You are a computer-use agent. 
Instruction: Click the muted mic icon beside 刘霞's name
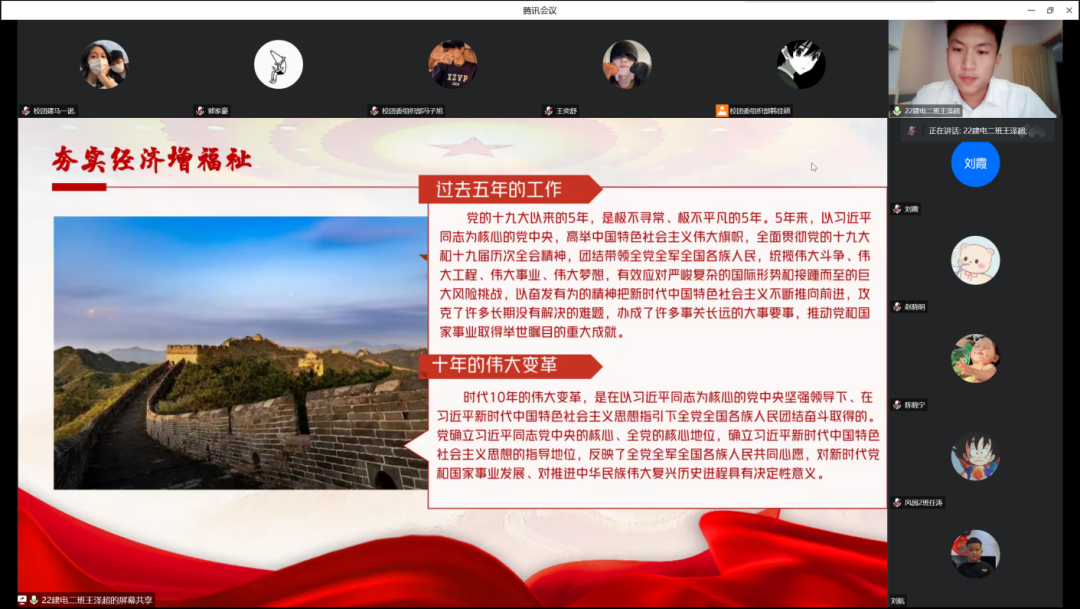[x=897, y=210]
